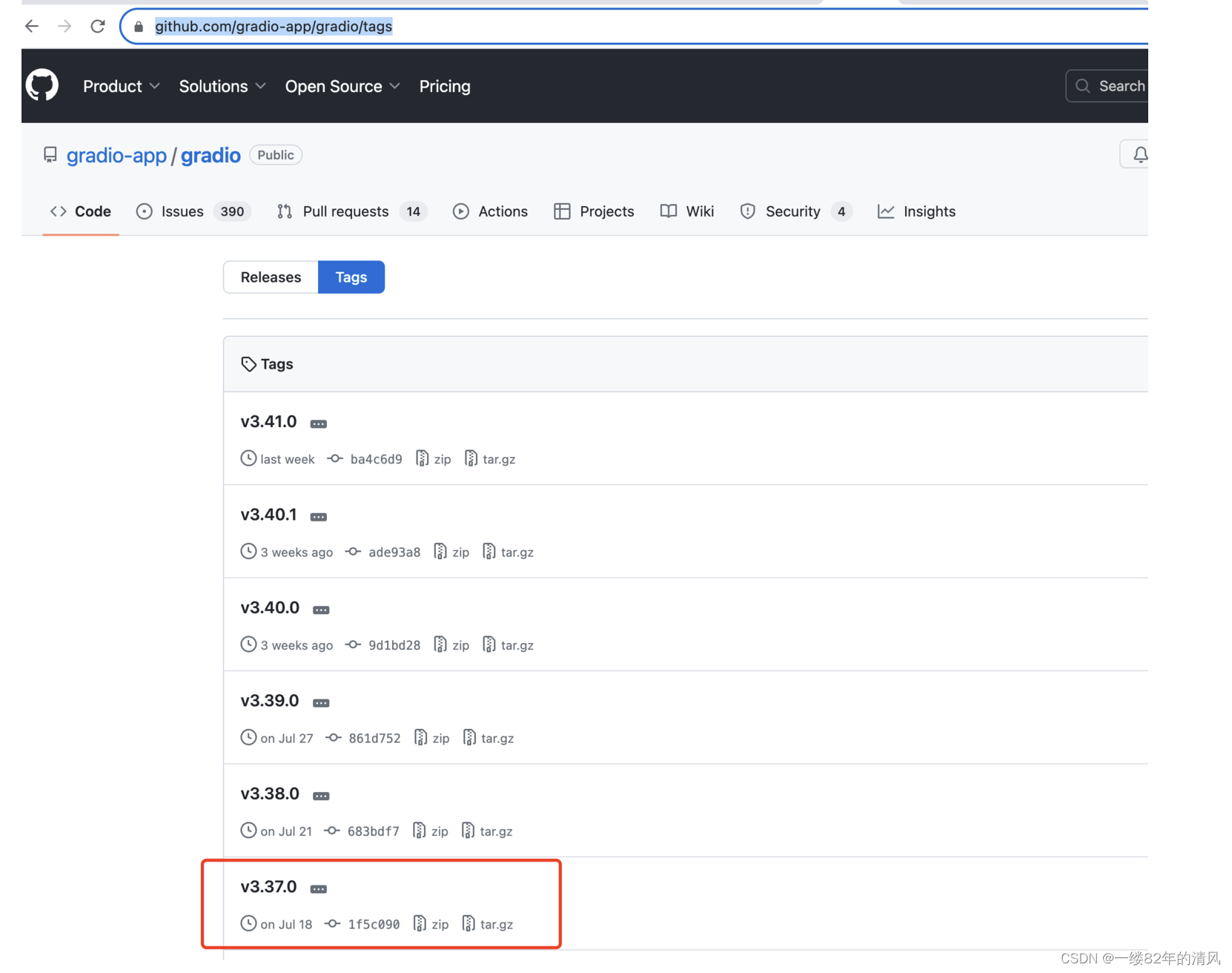Expand the v3.41.0 tag ellipsis
The height and width of the screenshot is (973, 1232).
click(x=318, y=423)
